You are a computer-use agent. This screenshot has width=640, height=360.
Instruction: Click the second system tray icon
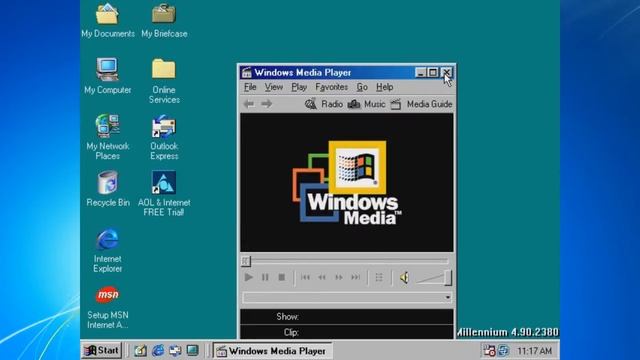coord(504,351)
